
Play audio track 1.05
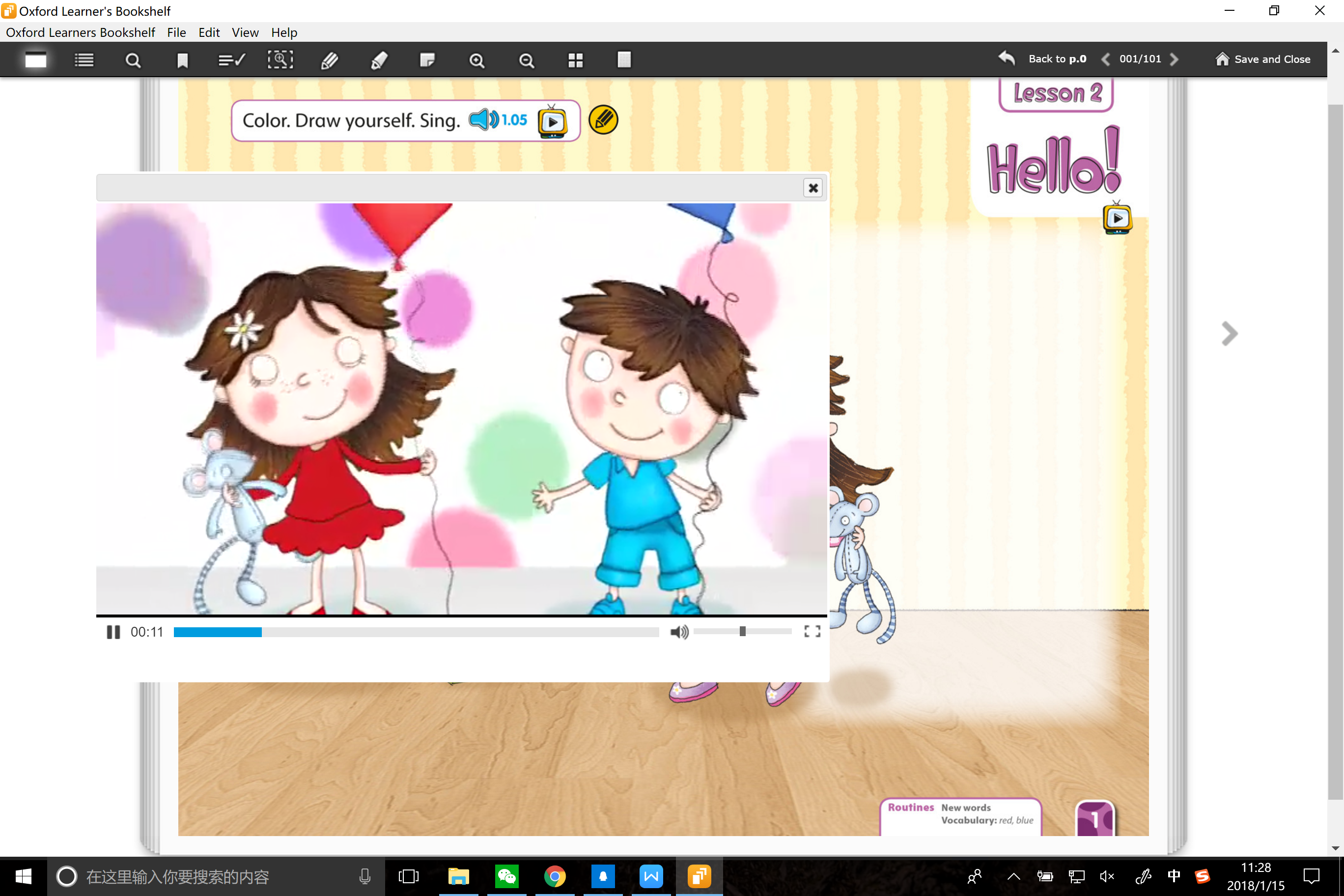coord(497,119)
